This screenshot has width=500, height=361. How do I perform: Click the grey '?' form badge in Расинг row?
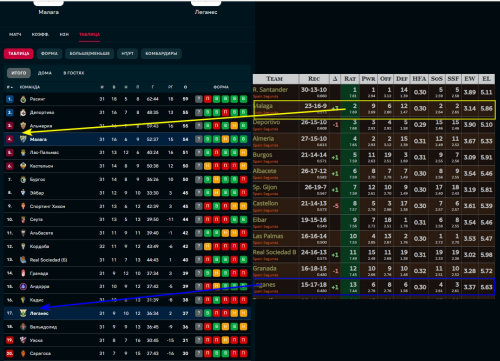pyautogui.click(x=199, y=99)
